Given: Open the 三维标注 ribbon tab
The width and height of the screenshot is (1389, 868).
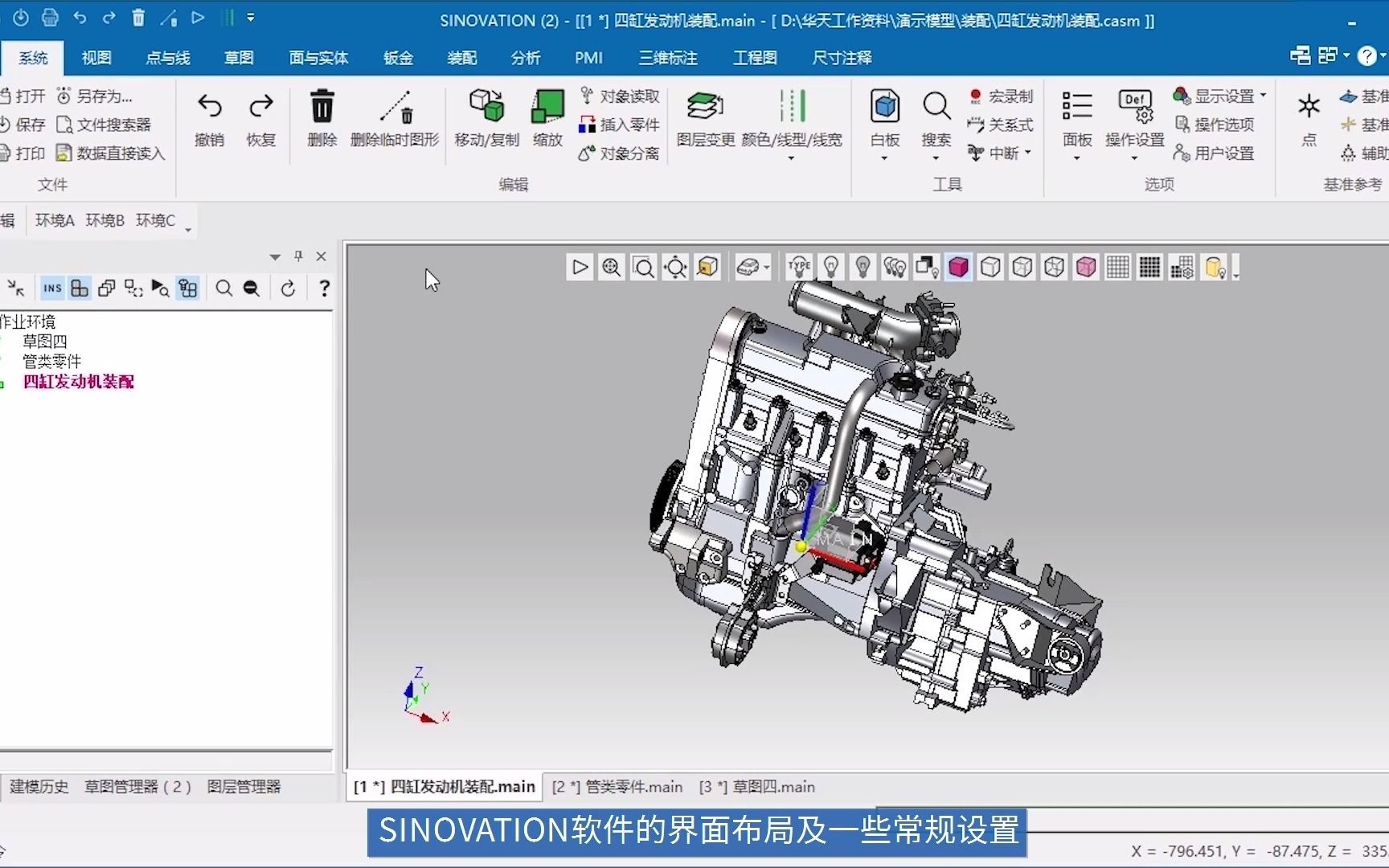Looking at the screenshot, I should tap(668, 58).
